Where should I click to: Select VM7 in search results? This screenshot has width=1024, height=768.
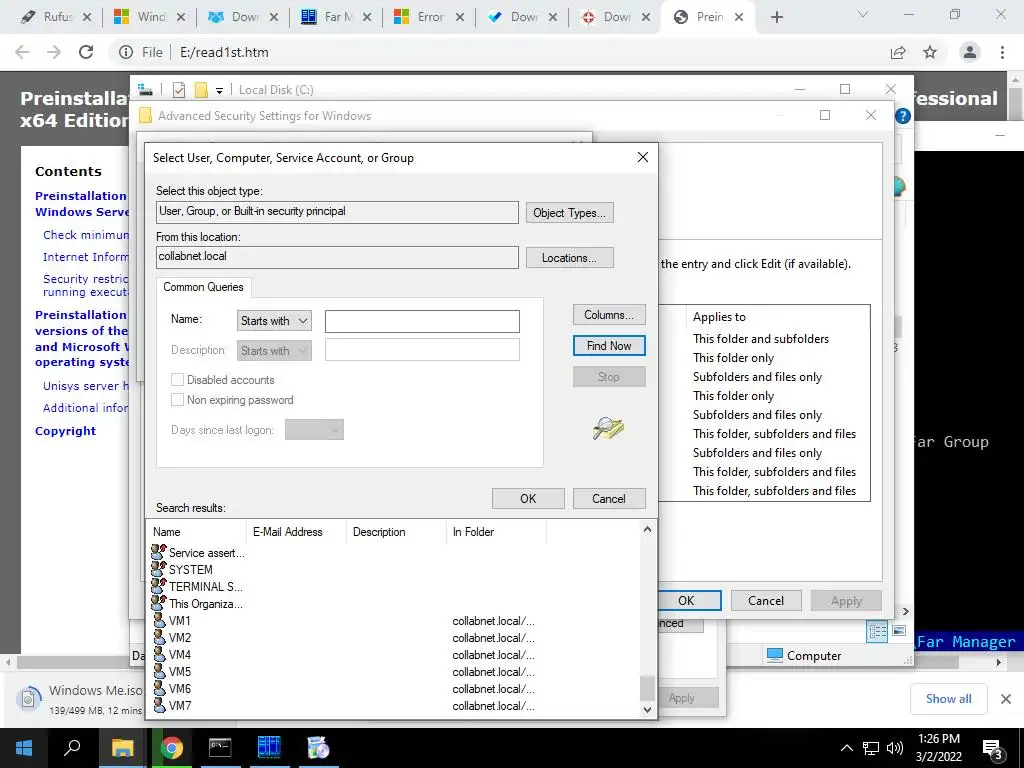click(x=180, y=705)
